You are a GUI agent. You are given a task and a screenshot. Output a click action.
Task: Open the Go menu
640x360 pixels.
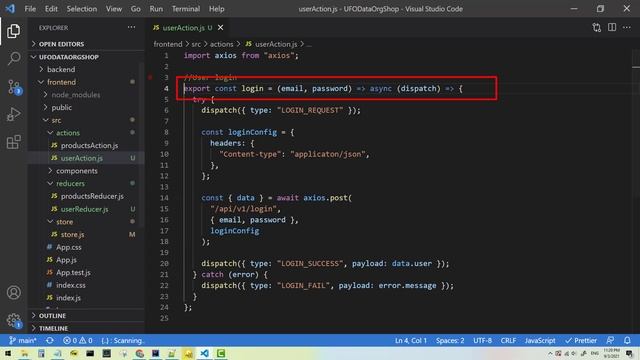(136, 9)
